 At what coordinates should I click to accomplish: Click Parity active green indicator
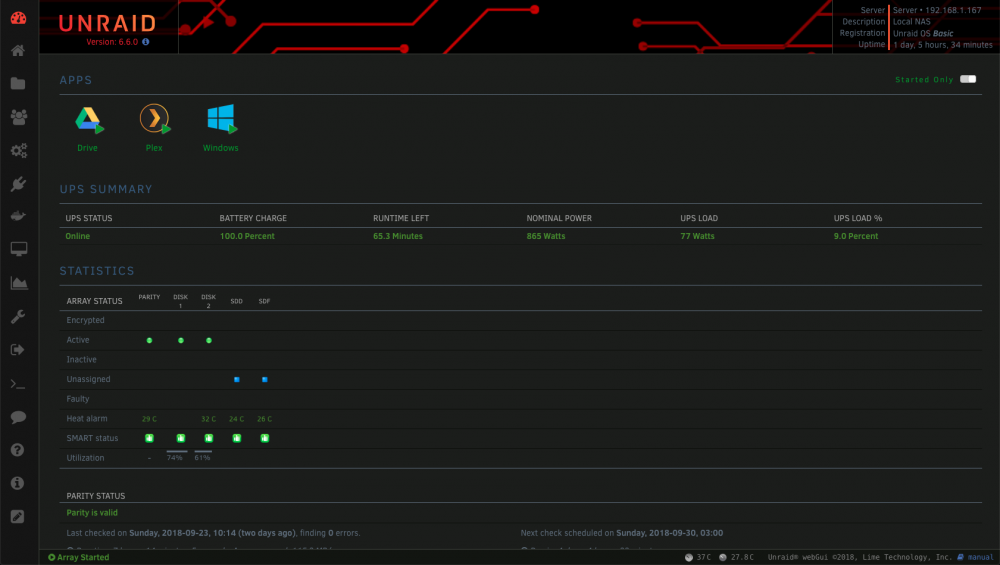149,341
